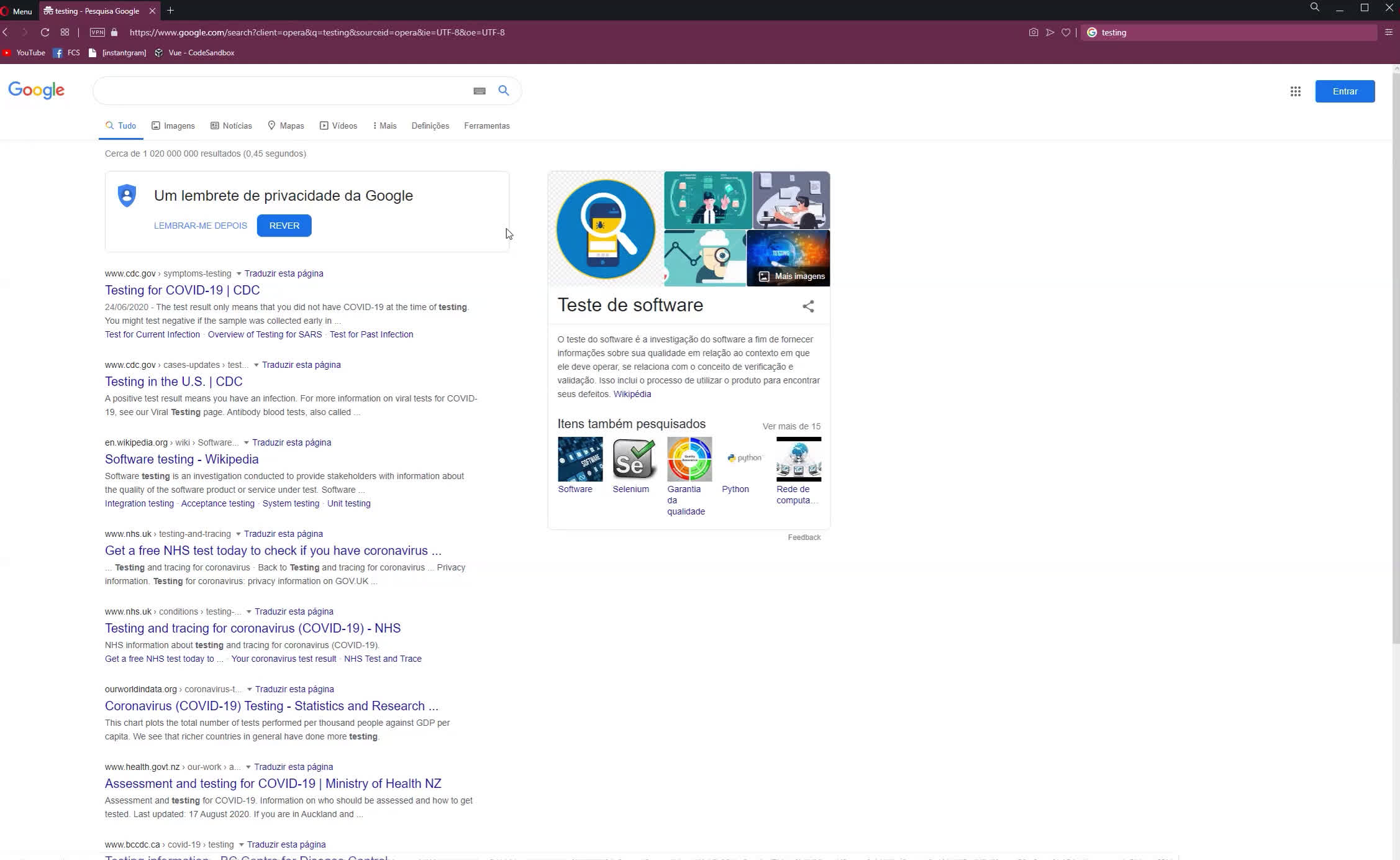Open the Definições dropdown
This screenshot has width=1400, height=860.
pyautogui.click(x=430, y=126)
